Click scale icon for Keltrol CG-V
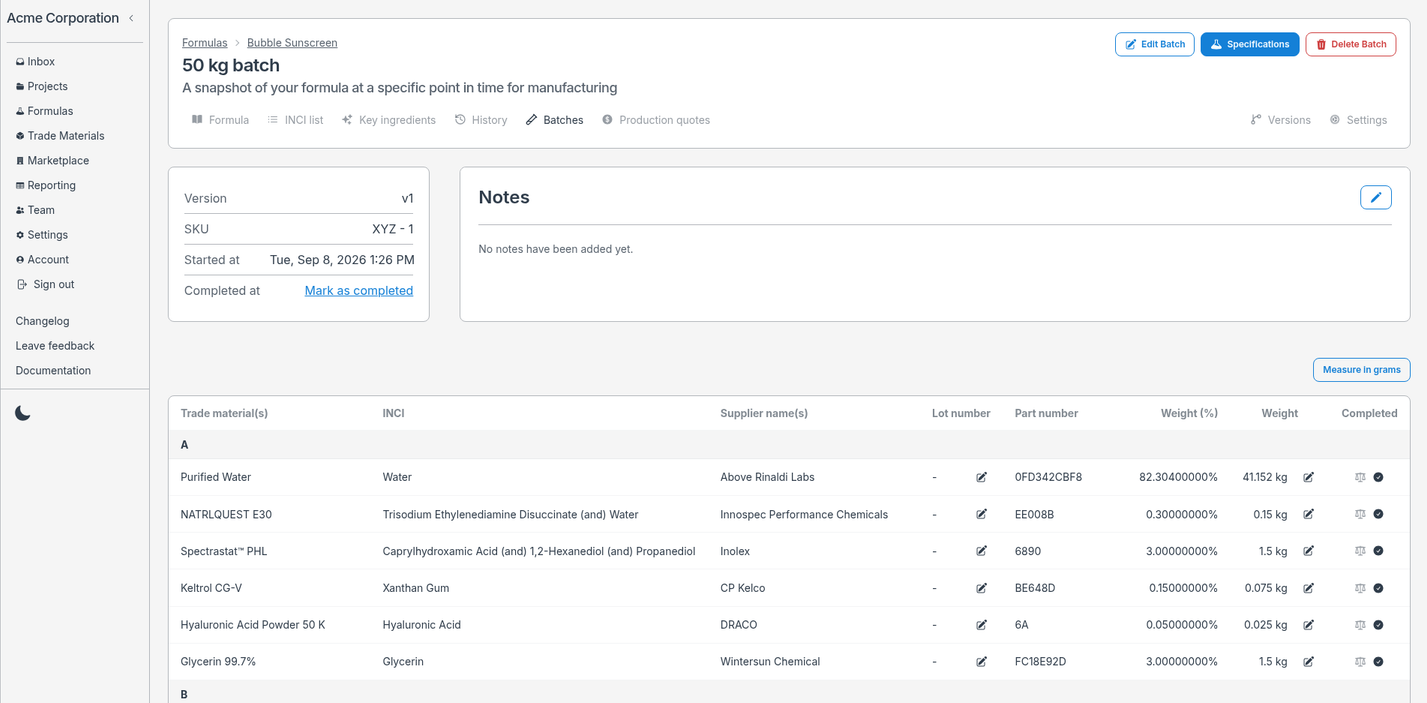Screen dimensions: 1427x703 pos(1360,588)
